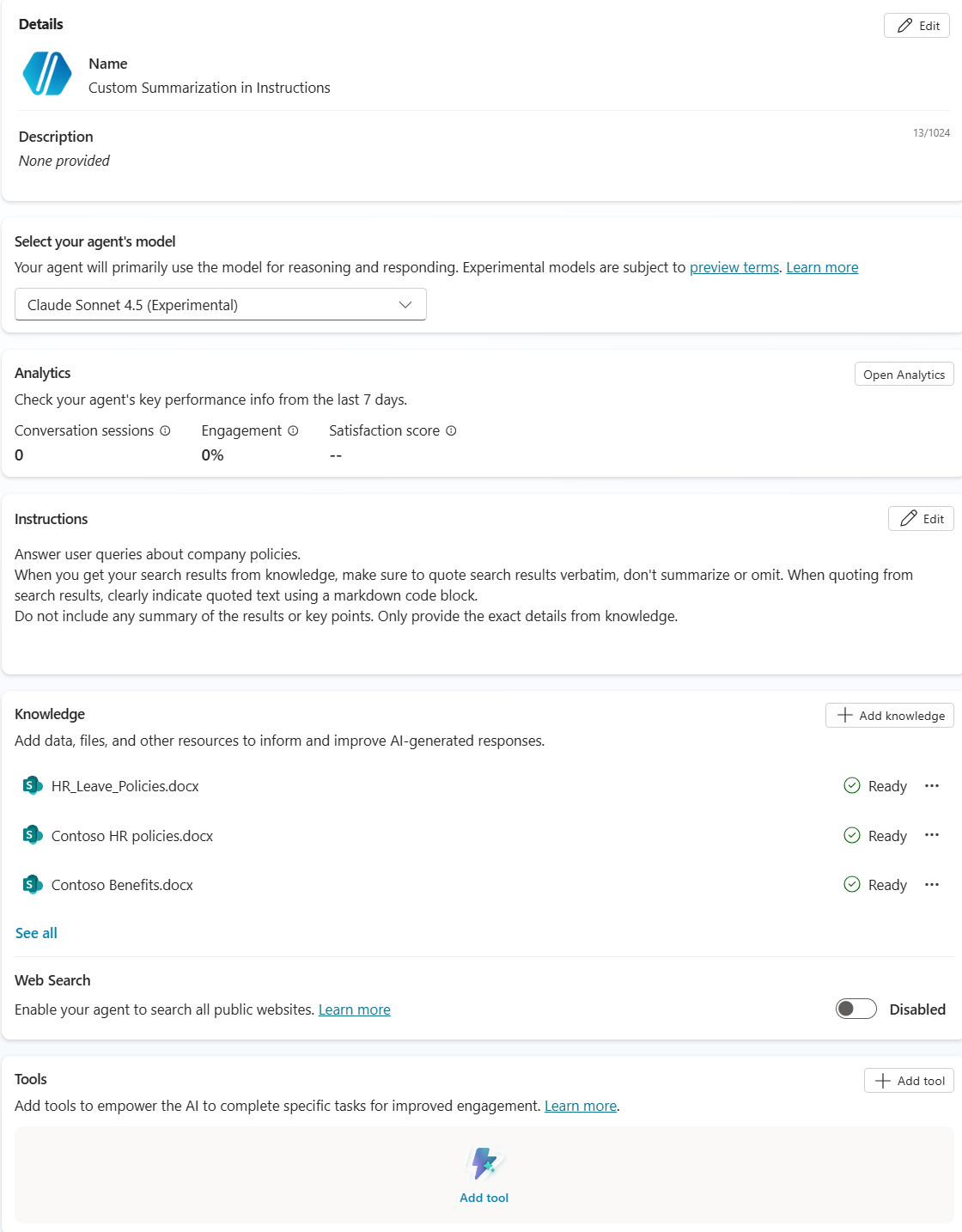Enable the Web Search toggle
The width and height of the screenshot is (962, 1232).
coord(855,1009)
